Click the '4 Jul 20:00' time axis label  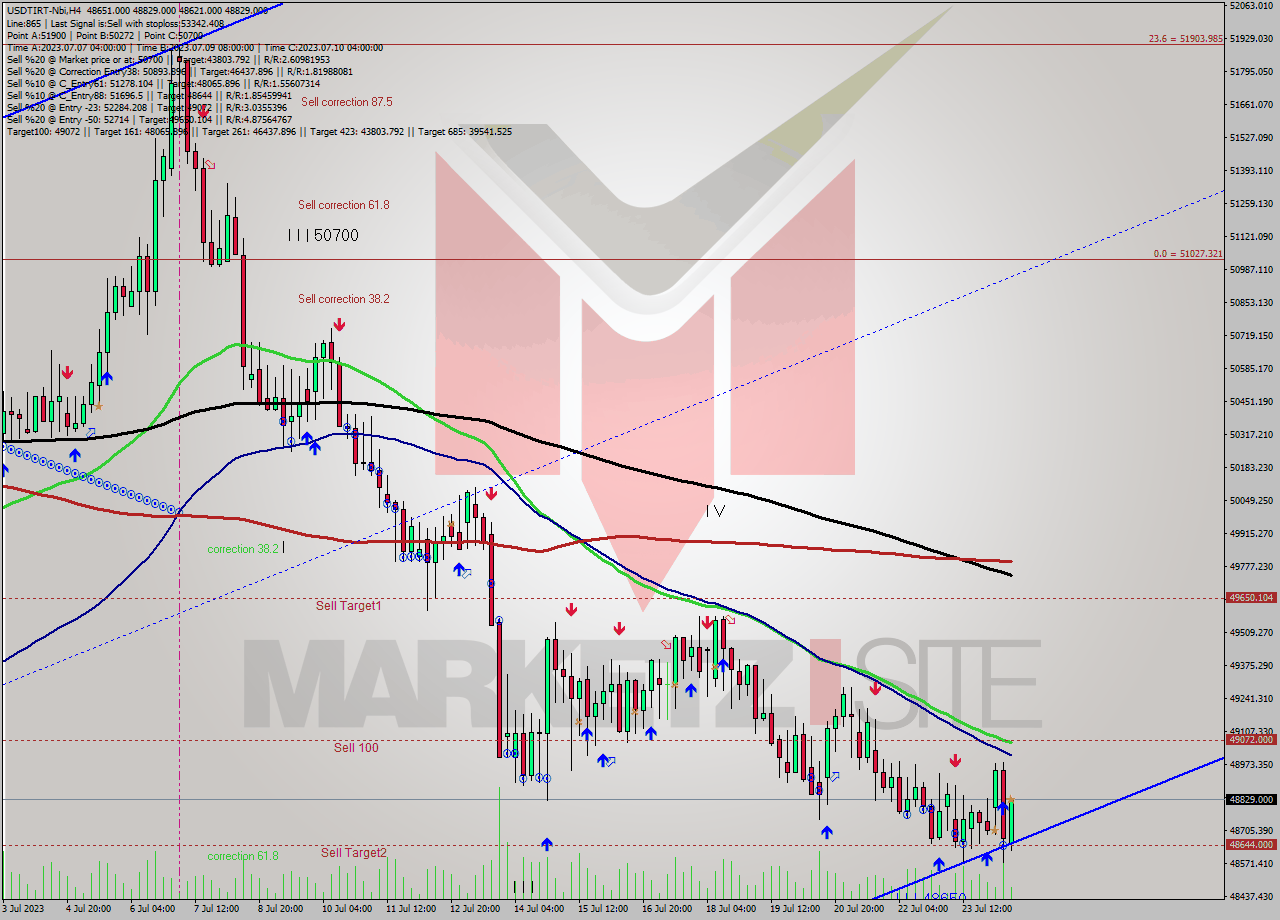(x=88, y=909)
